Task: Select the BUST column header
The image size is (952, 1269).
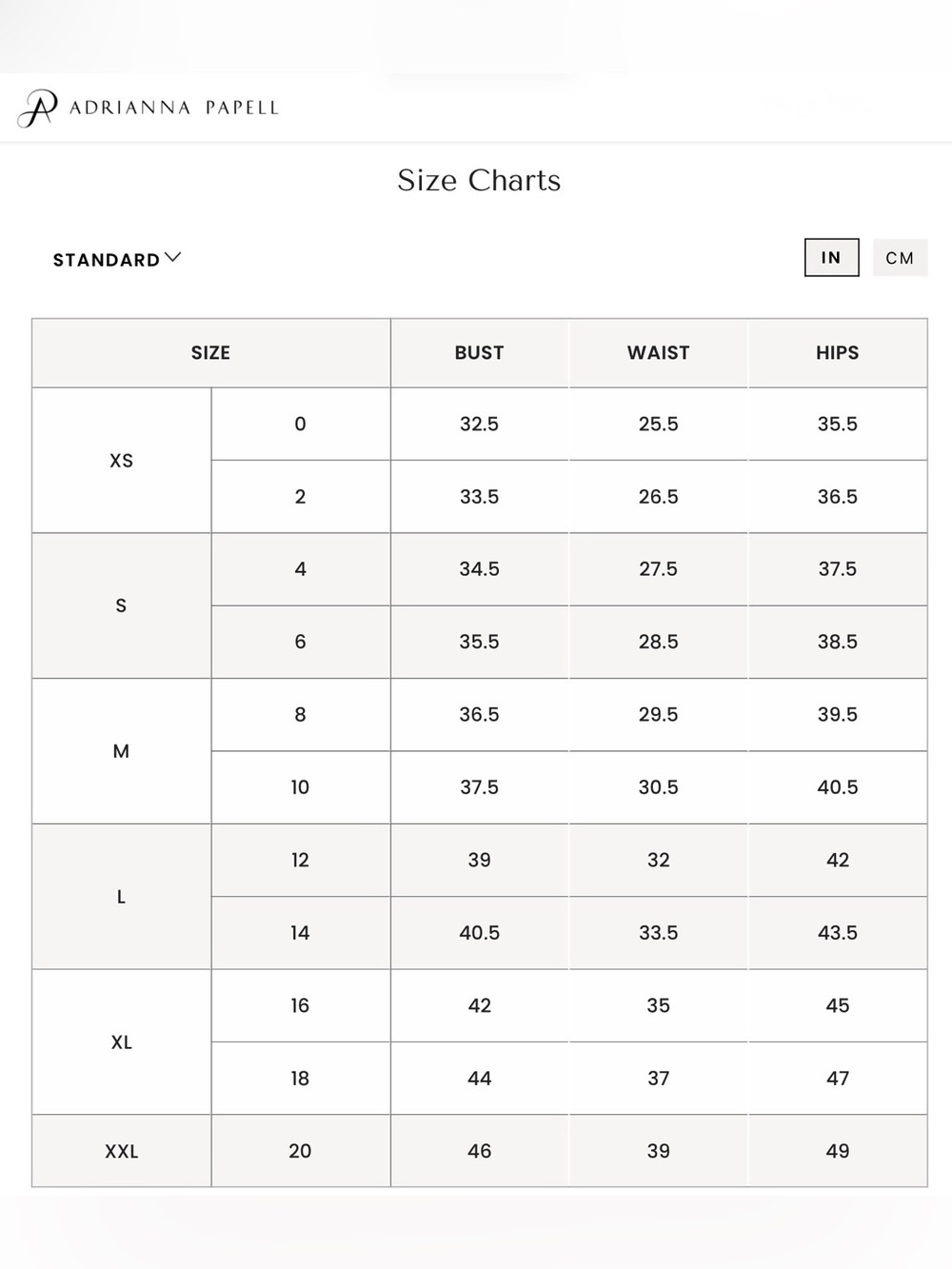Action: (479, 353)
